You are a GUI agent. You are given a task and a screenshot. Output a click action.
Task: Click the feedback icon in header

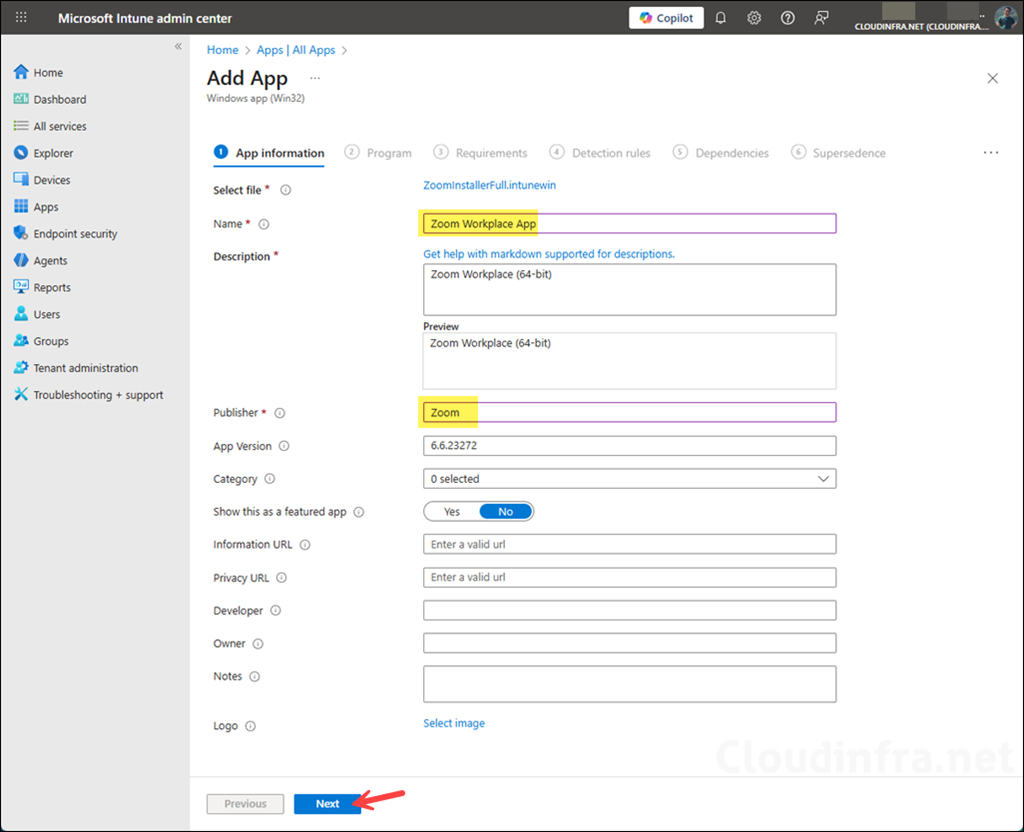coord(821,18)
